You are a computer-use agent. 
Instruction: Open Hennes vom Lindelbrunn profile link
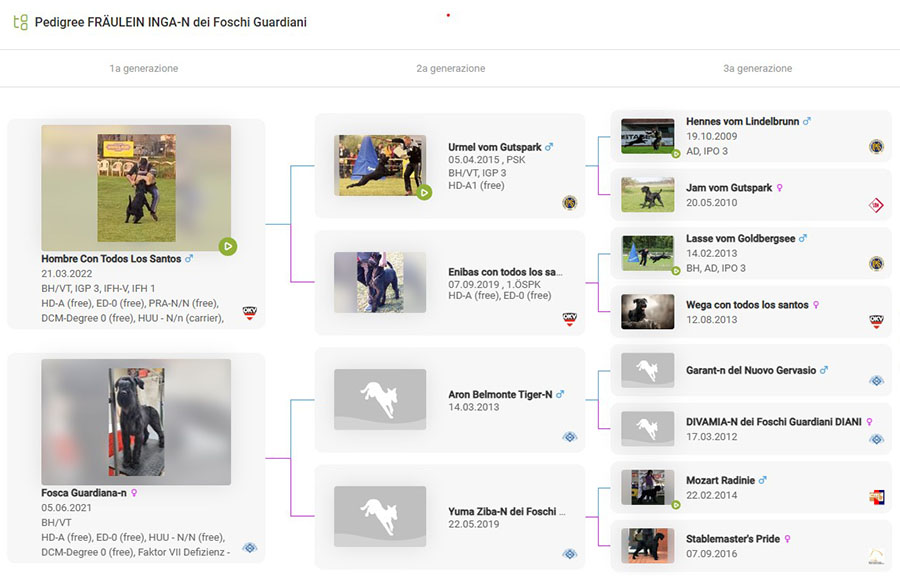(742, 121)
